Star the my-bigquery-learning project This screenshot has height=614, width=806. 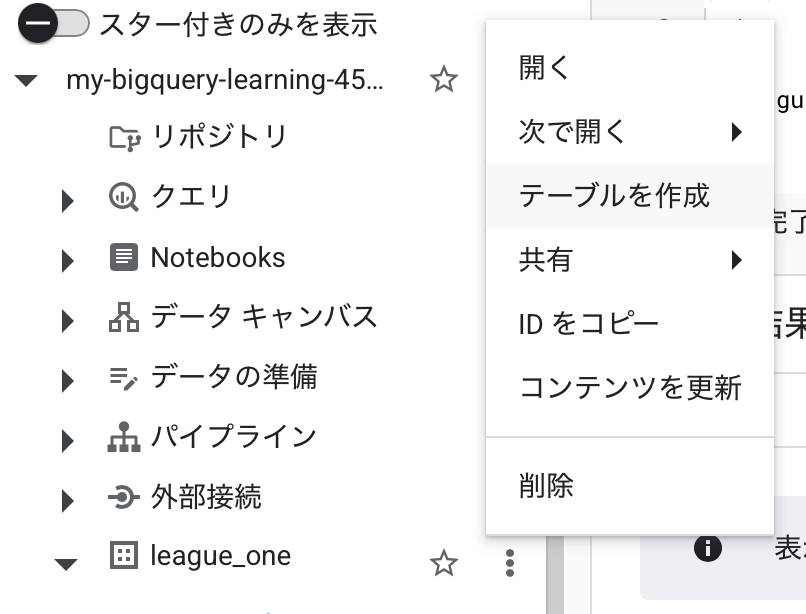446,80
